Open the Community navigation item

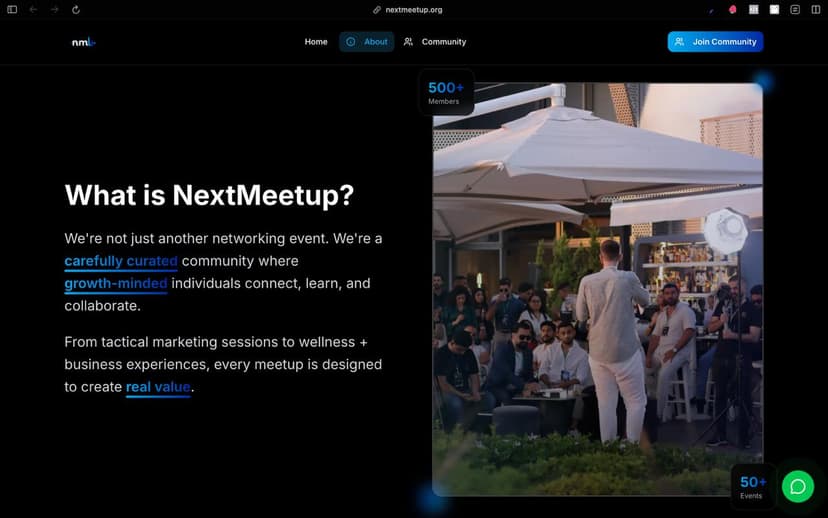435,42
